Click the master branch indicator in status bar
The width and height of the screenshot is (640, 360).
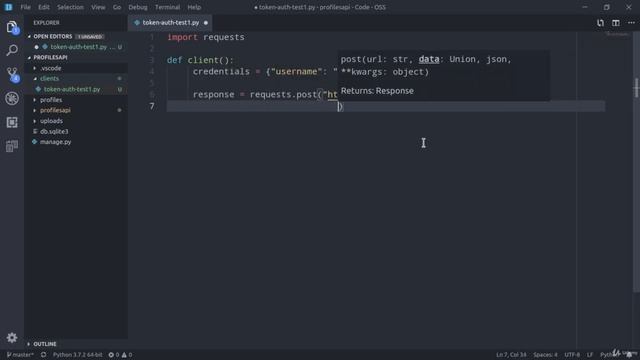tap(20, 355)
